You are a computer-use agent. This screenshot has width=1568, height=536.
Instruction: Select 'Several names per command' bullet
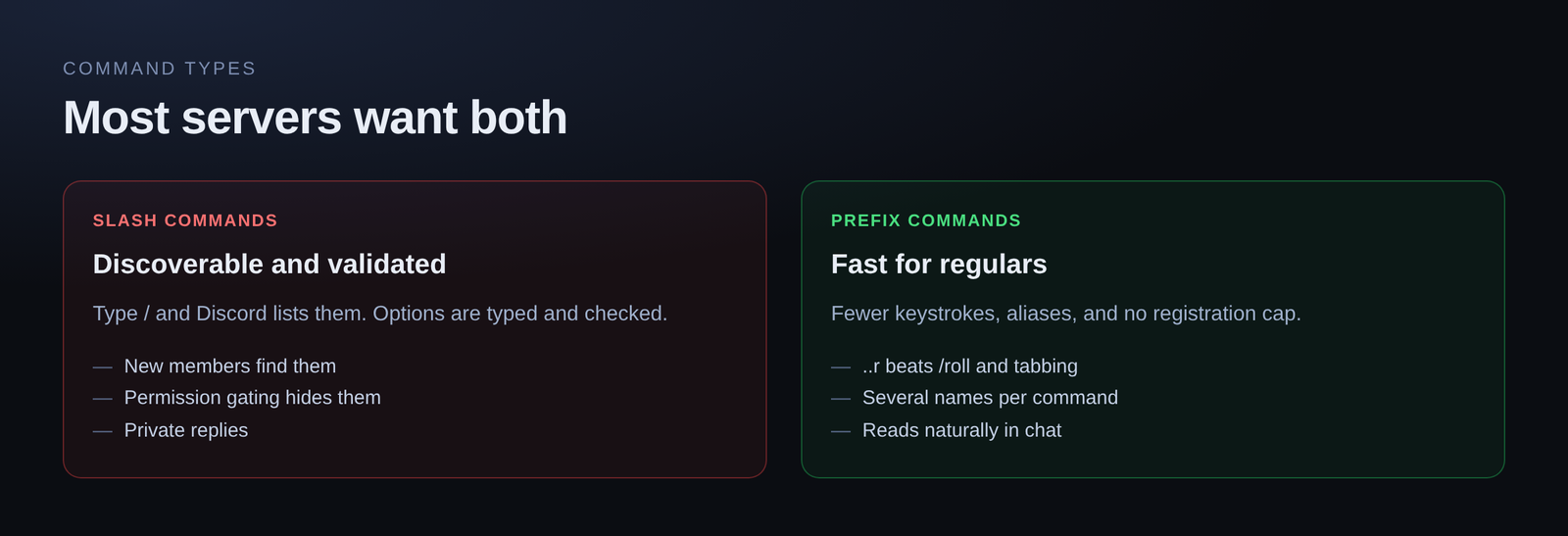[990, 398]
